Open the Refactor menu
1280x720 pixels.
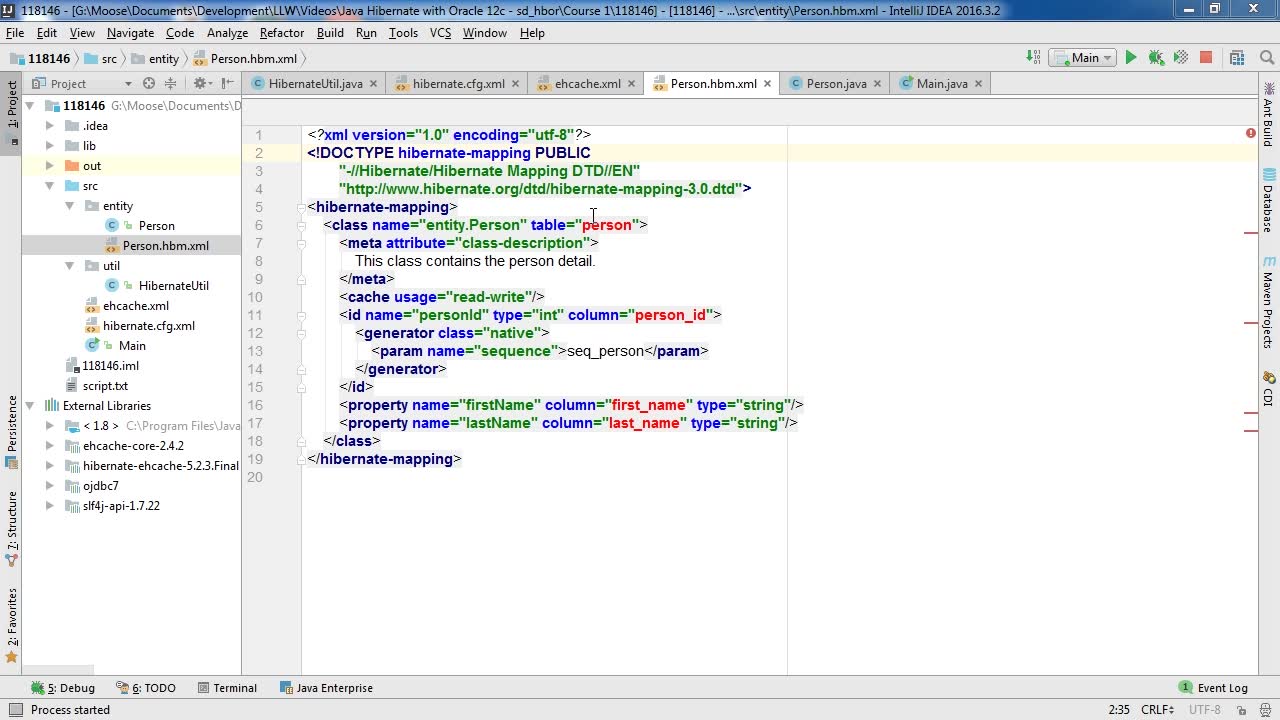click(x=282, y=33)
